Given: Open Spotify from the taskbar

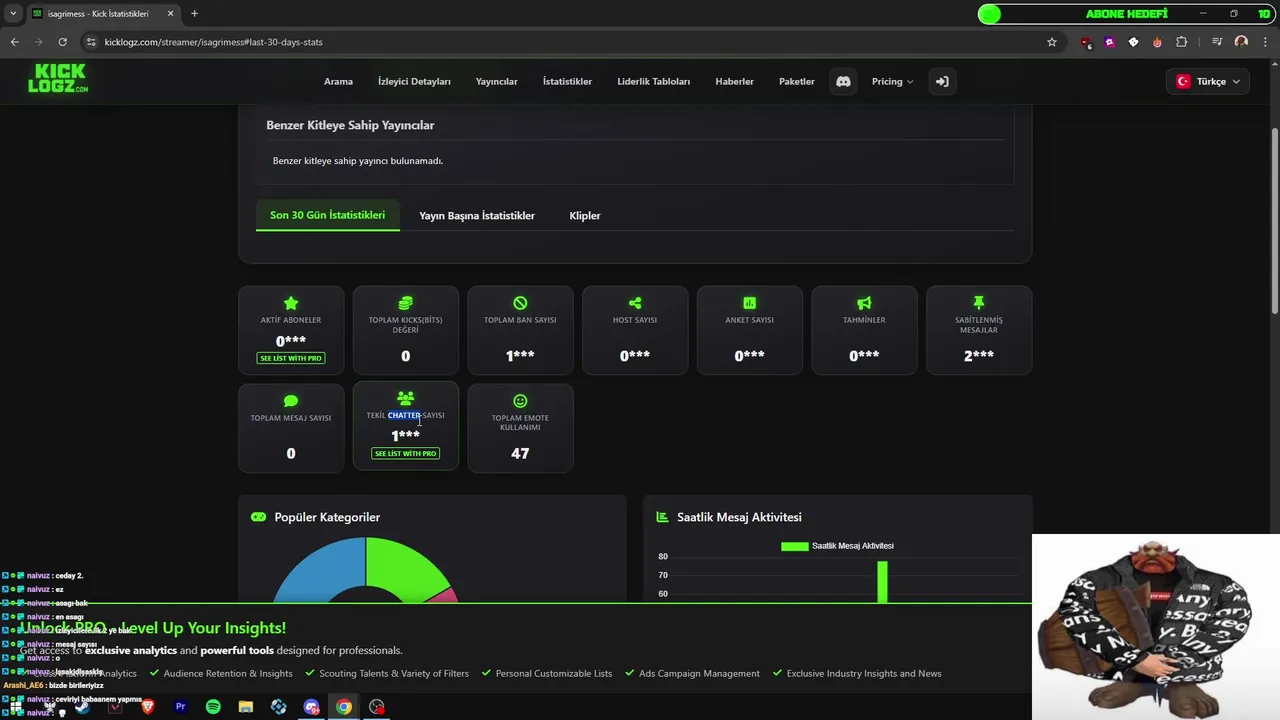Looking at the screenshot, I should (213, 707).
